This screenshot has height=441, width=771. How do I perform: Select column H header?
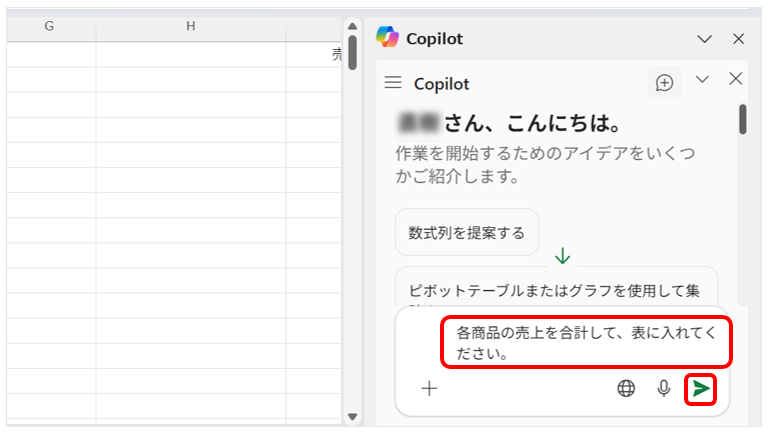pyautogui.click(x=191, y=27)
